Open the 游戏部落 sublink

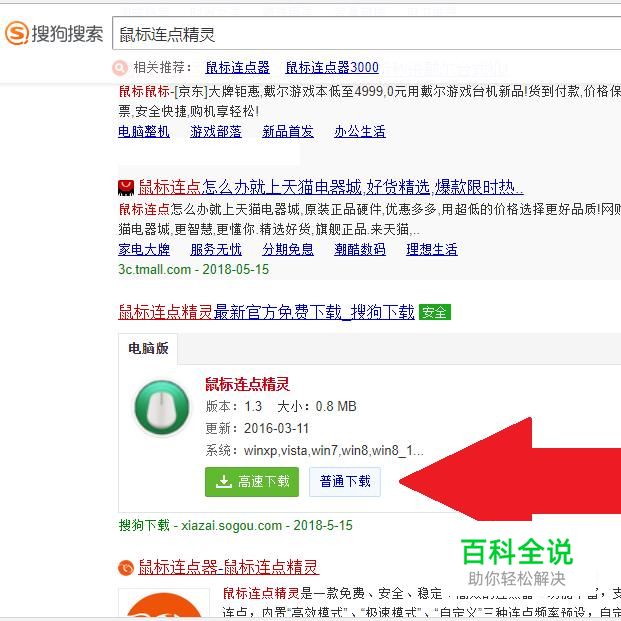(x=216, y=131)
